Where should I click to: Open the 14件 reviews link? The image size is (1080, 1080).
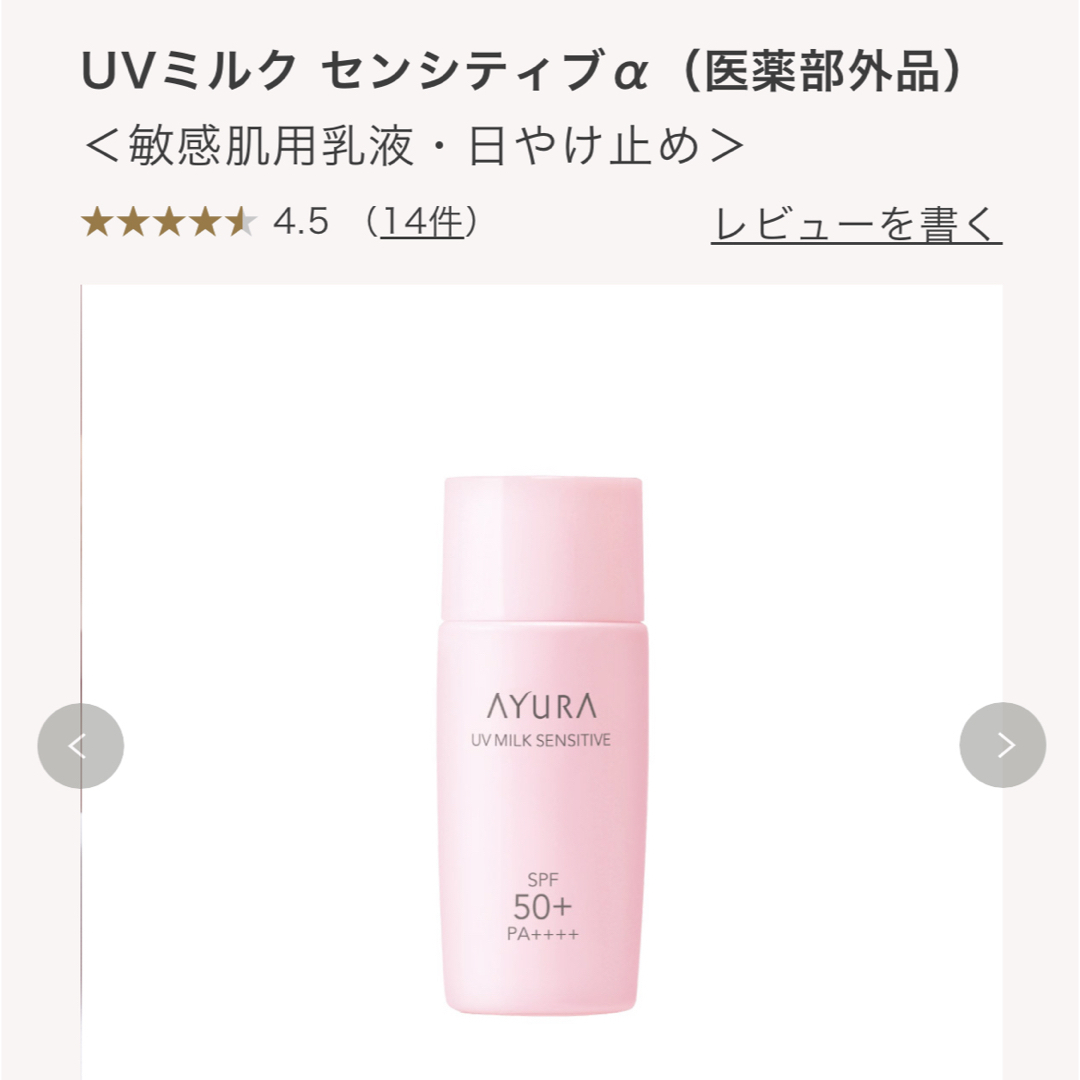pyautogui.click(x=421, y=222)
